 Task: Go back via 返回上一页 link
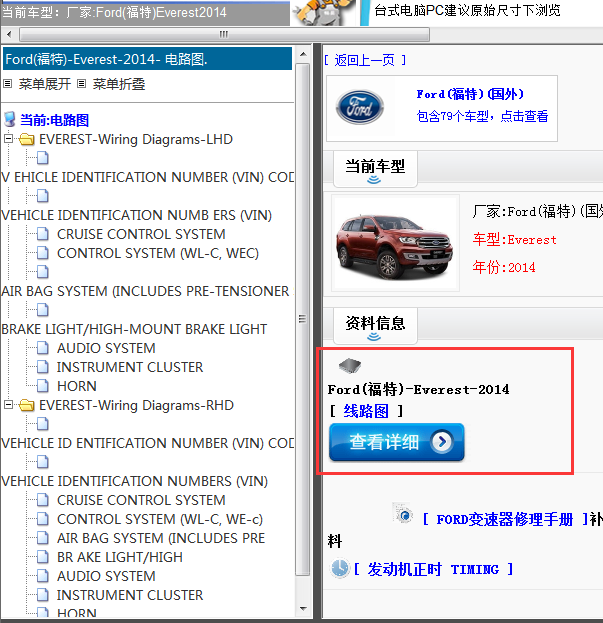tap(365, 60)
